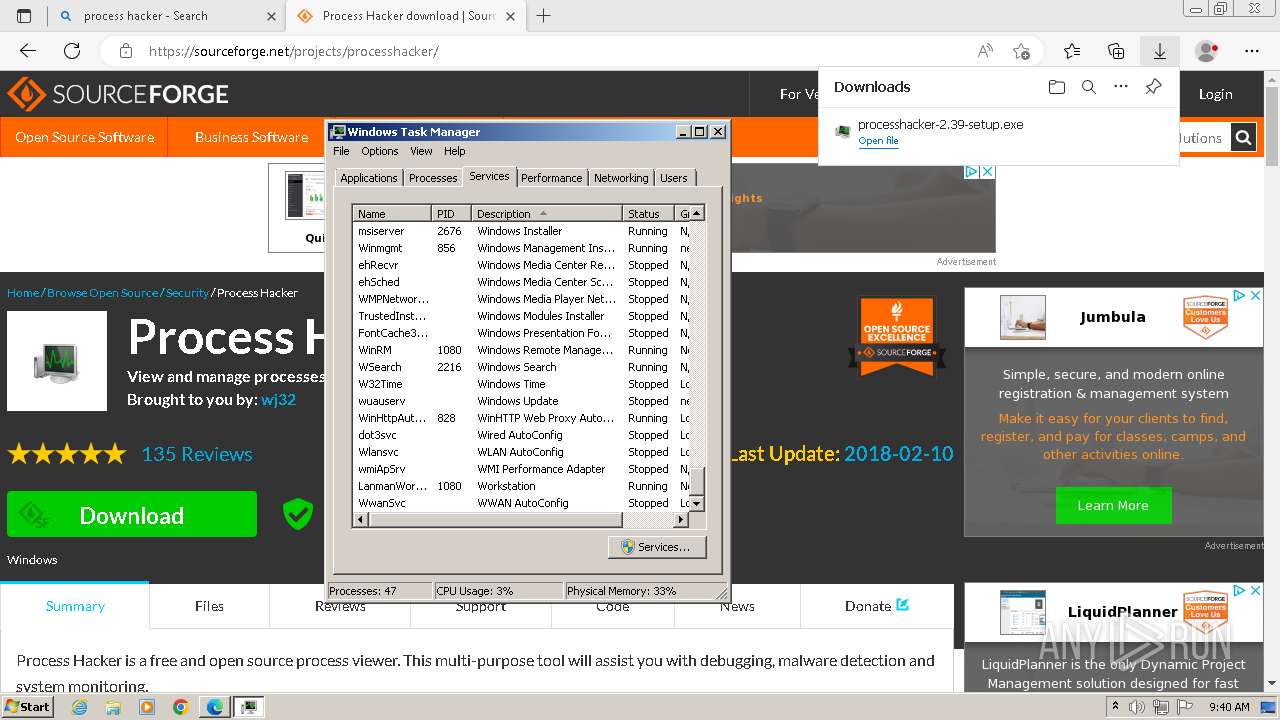
Task: Select the wuauserv service row
Action: 522,401
